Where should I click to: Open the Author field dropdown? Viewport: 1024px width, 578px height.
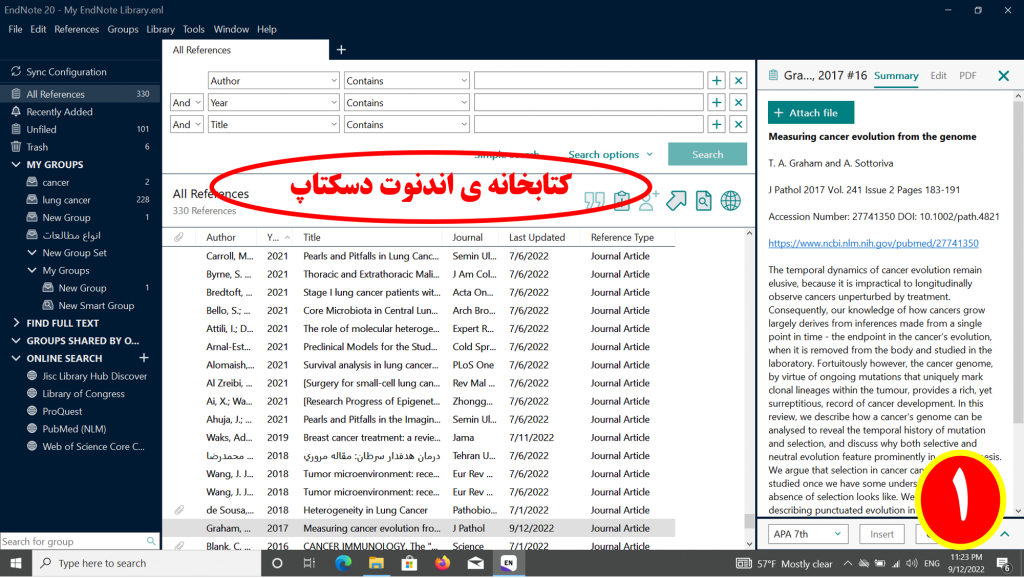tap(274, 81)
